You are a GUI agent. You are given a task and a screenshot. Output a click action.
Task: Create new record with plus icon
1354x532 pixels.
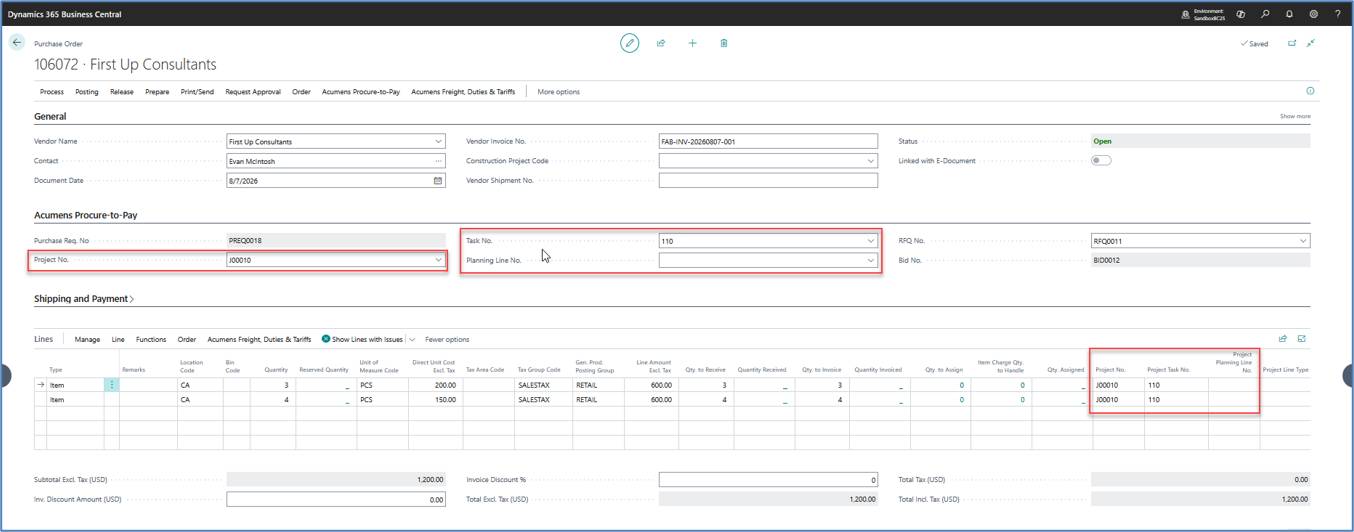tap(692, 43)
